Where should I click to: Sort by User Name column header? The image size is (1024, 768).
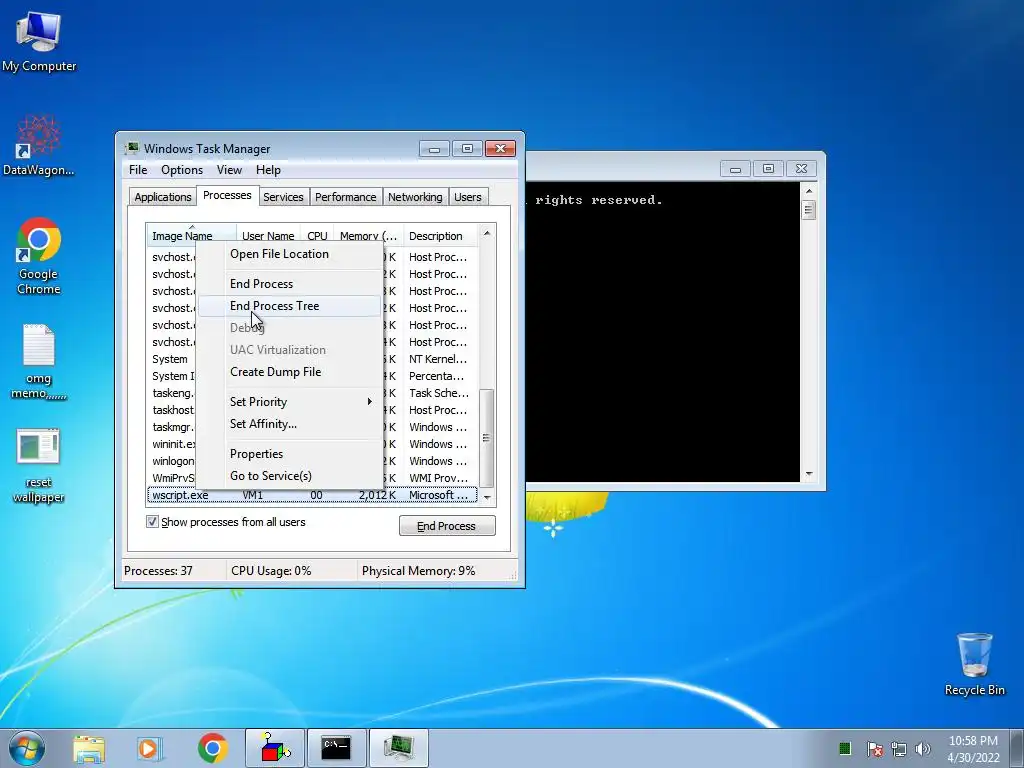[x=268, y=235]
